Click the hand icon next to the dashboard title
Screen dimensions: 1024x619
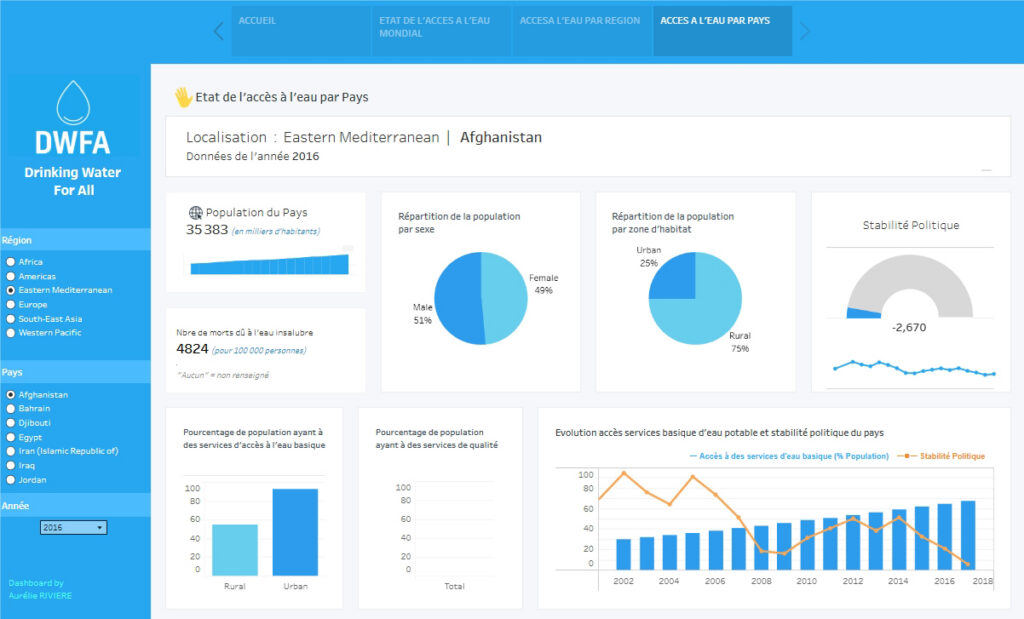(183, 96)
